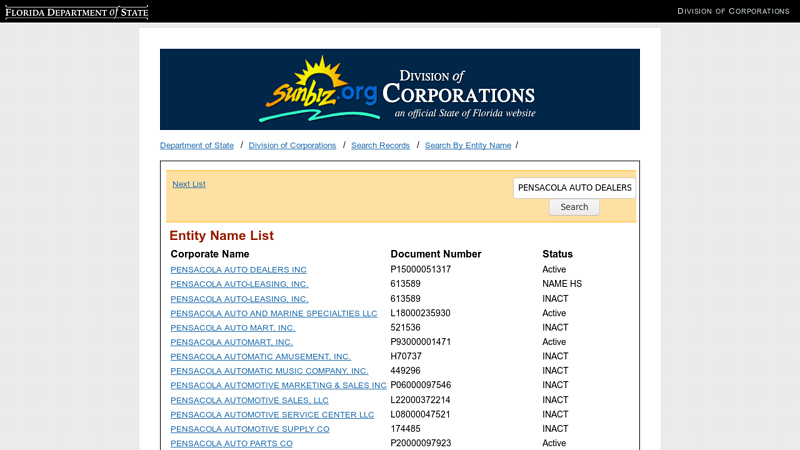Navigate to Search Records breadcrumb
Screen dimensions: 800x450
[380, 145]
